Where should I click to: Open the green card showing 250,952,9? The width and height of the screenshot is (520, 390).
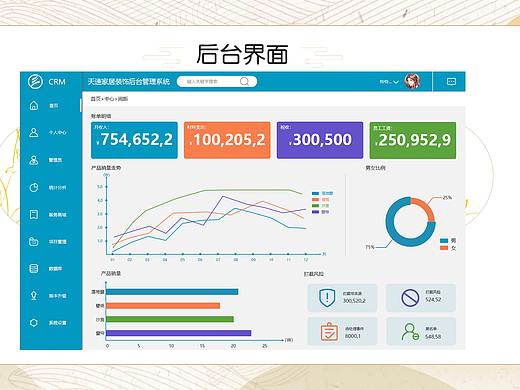413,140
